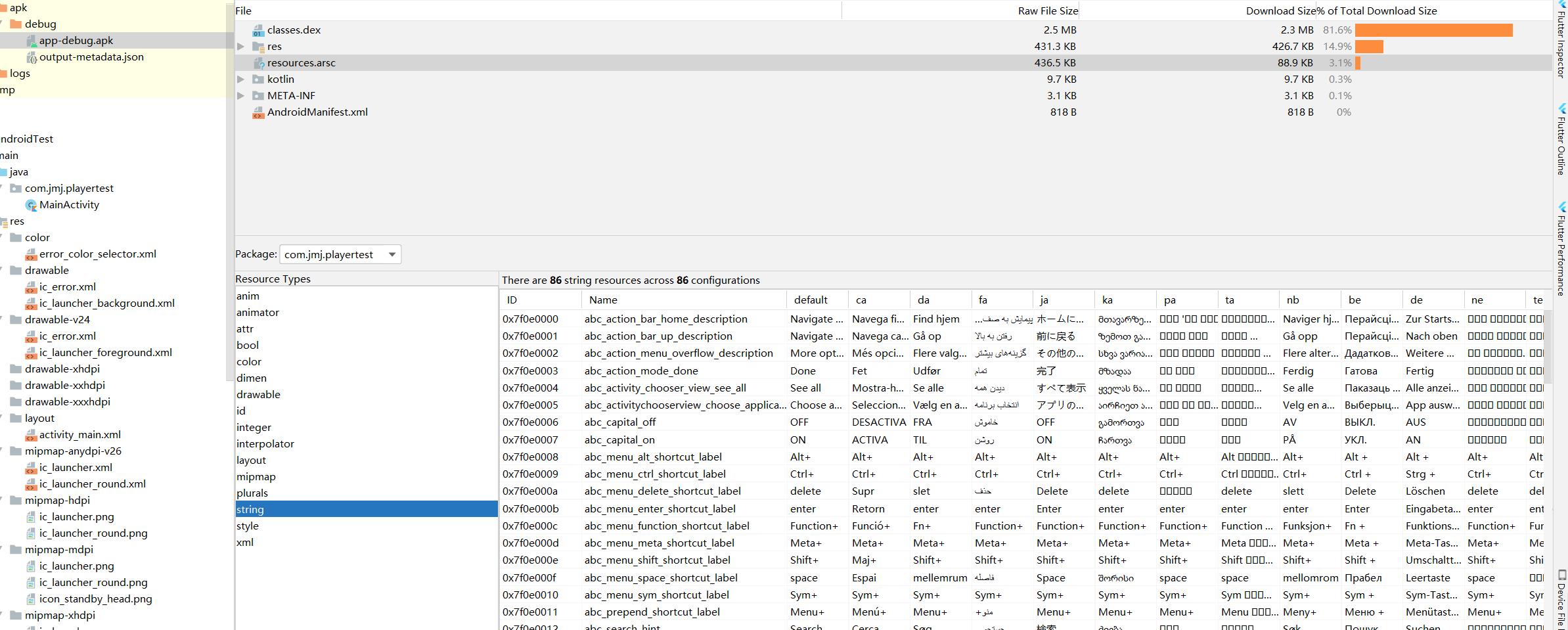Viewport: 1568px width, 630px height.
Task: Sort by Download Size column header
Action: click(1198, 11)
